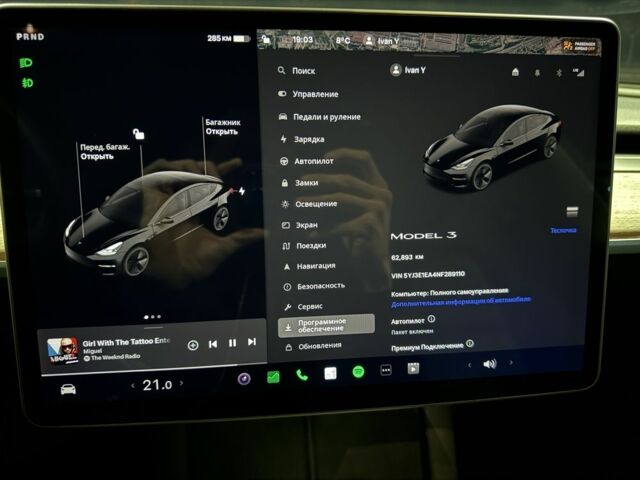Open Экран display settings
This screenshot has height=480, width=640.
300,225
